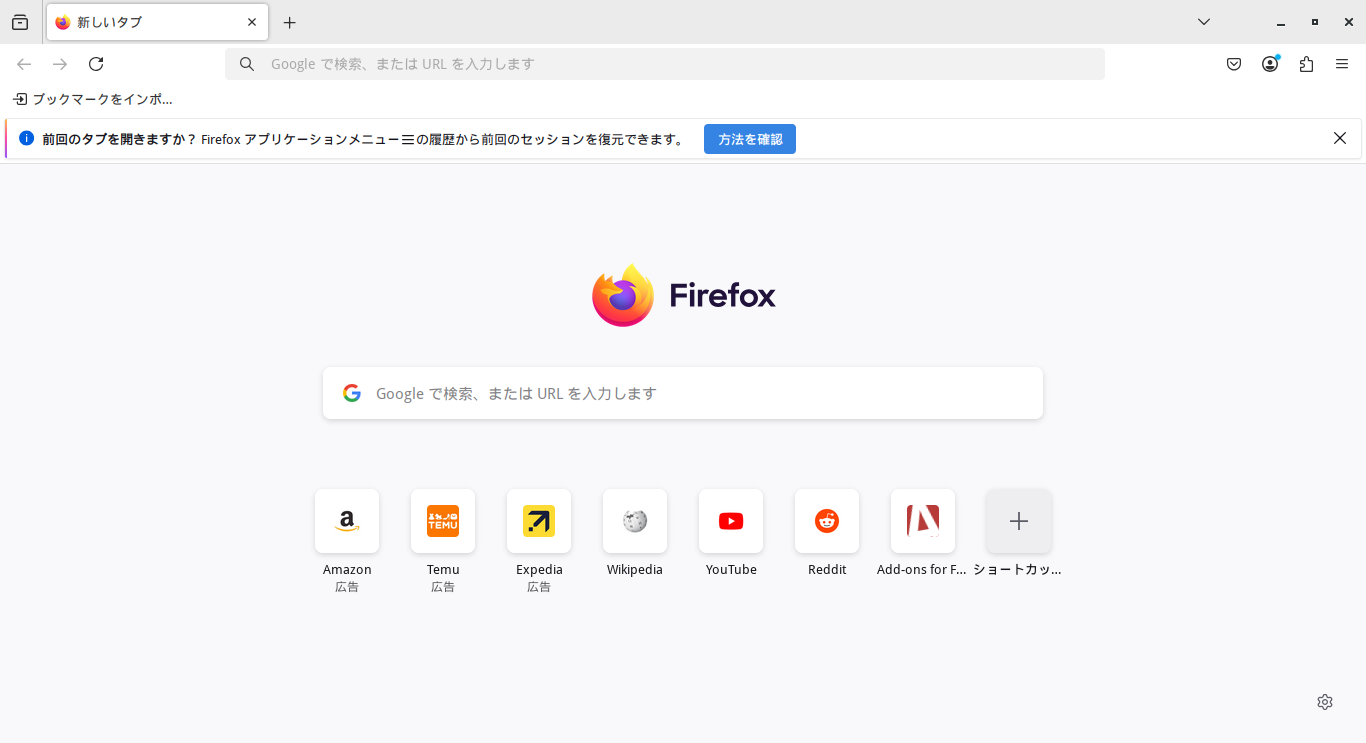
Task: Focus the URL address bar
Action: [x=665, y=64]
